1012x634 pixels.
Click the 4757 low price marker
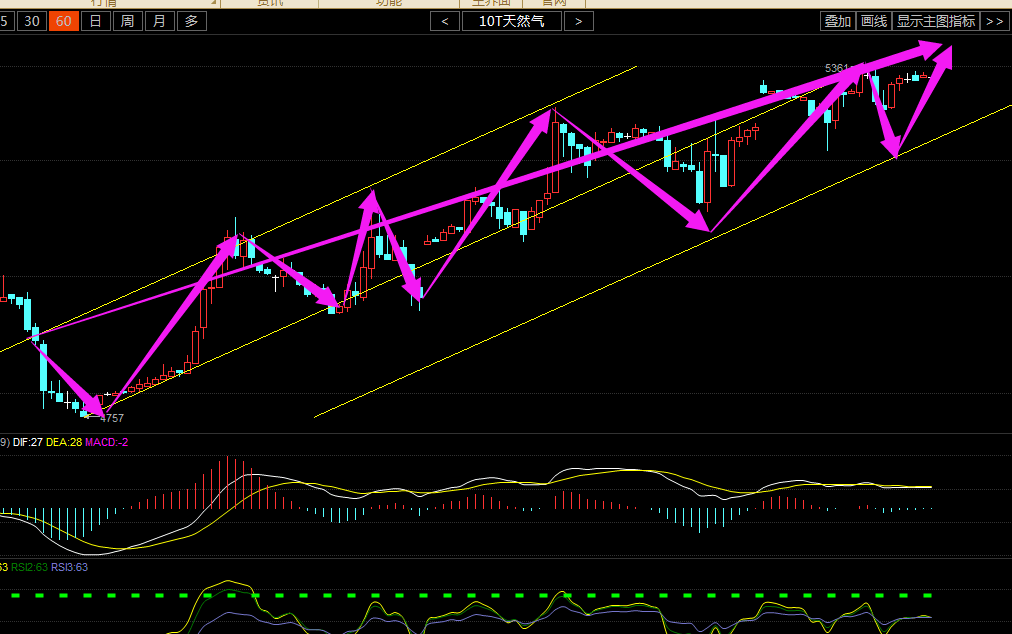tap(112, 418)
